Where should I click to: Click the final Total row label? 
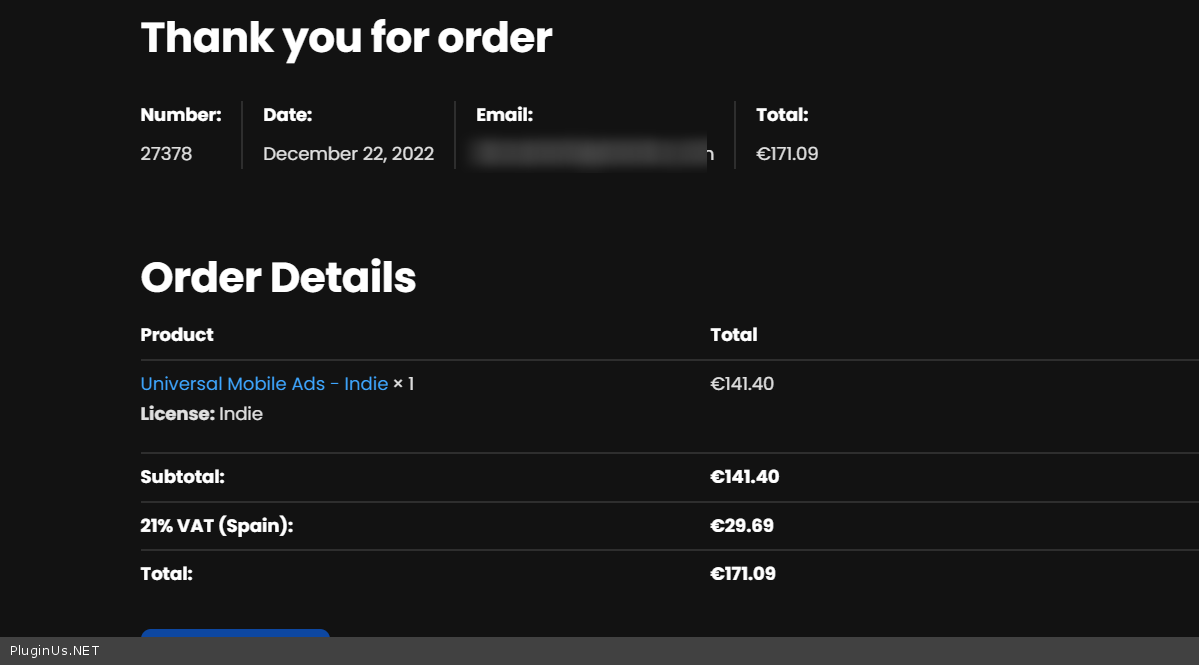pos(166,574)
